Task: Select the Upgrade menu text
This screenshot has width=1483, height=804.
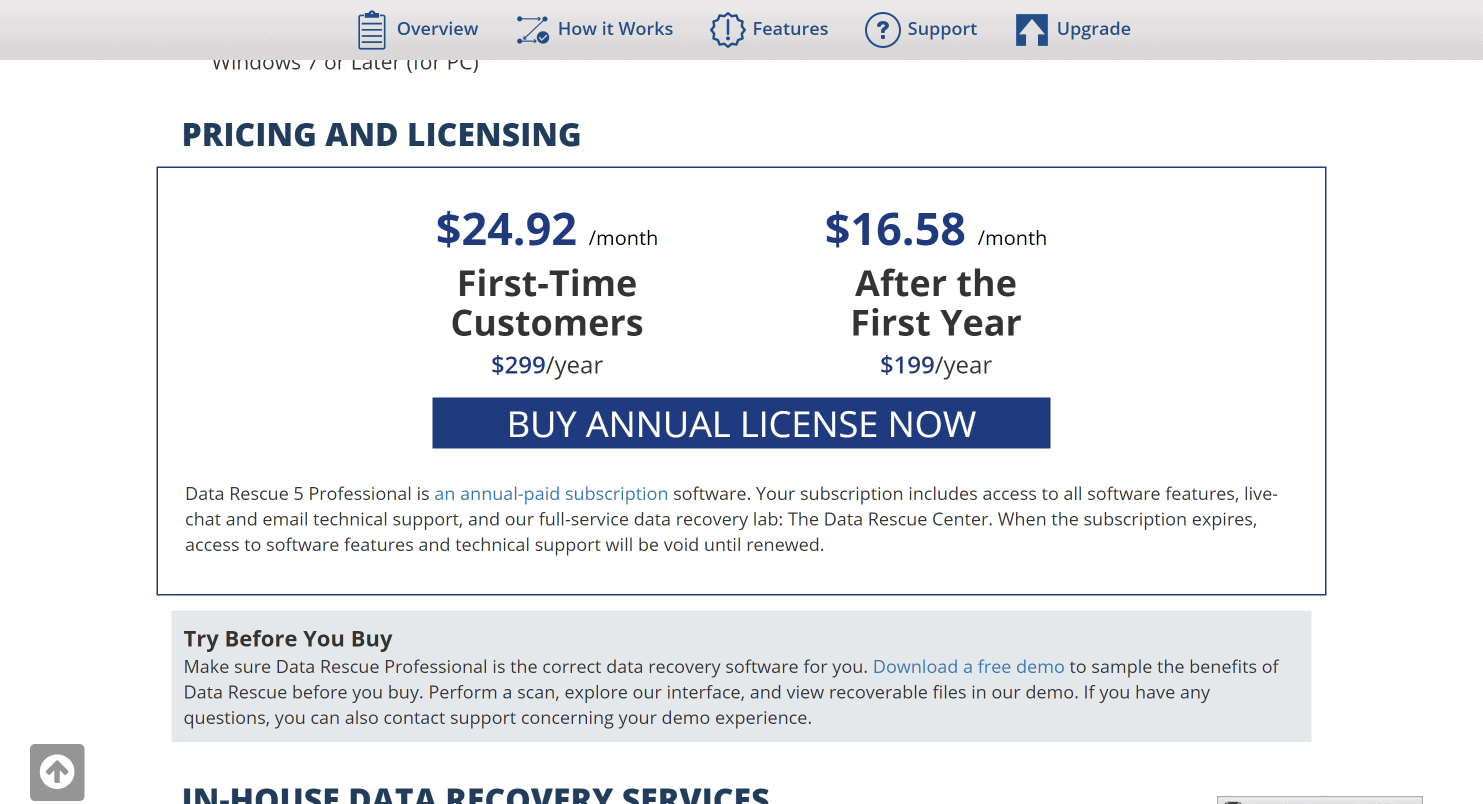Action: [1093, 29]
